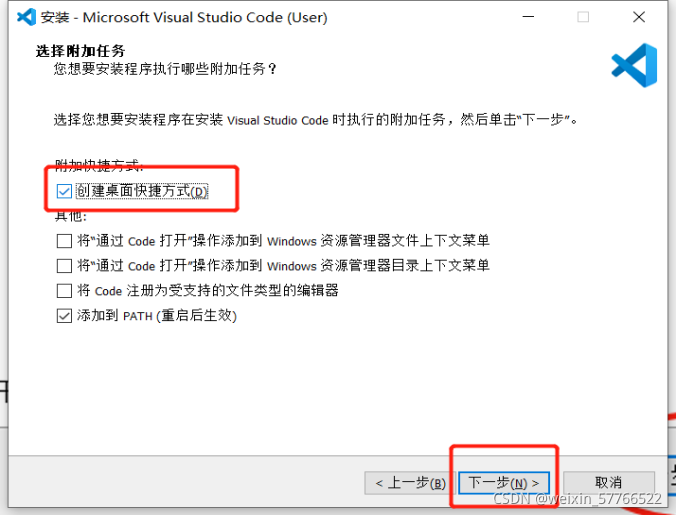Screen dimensions: 677x516
Task: Click the VS Code icon in title bar
Action: coord(26,17)
